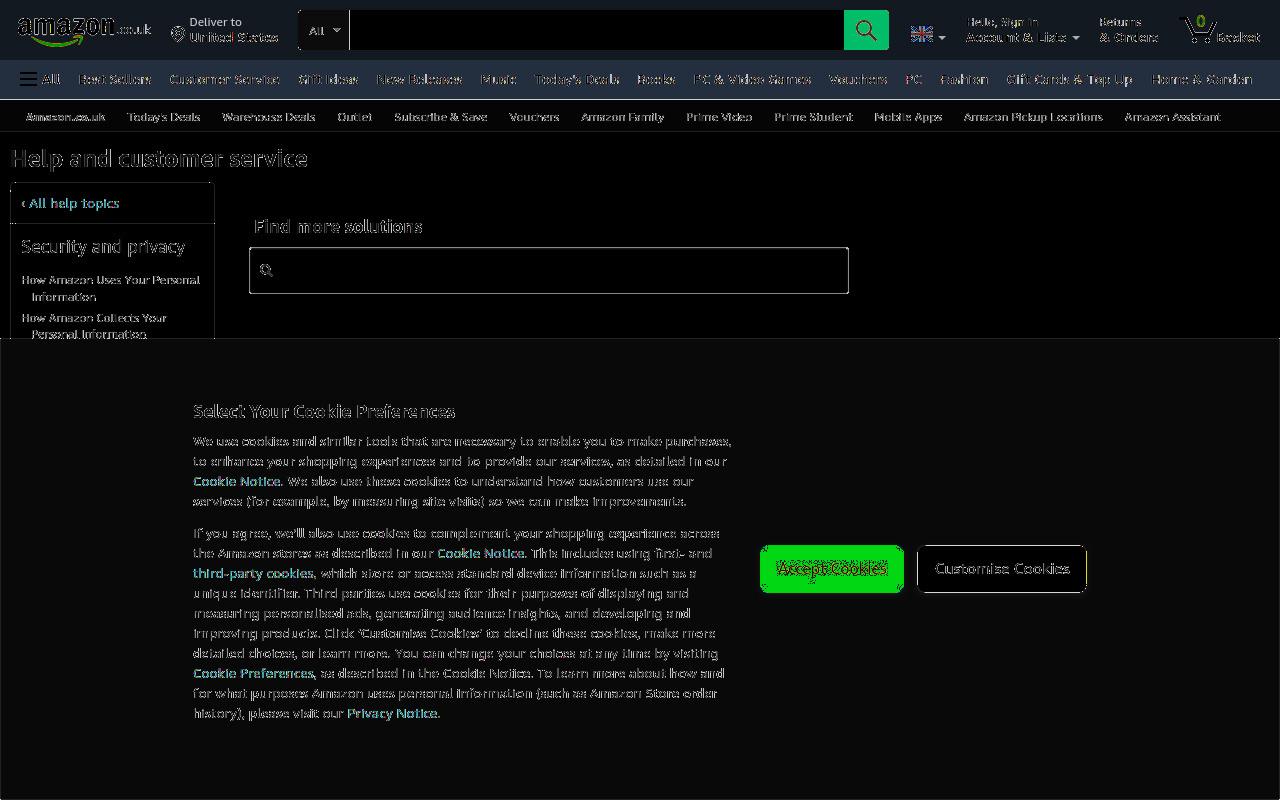Click the Find more solutions search box
The image size is (1280, 800).
(x=549, y=270)
